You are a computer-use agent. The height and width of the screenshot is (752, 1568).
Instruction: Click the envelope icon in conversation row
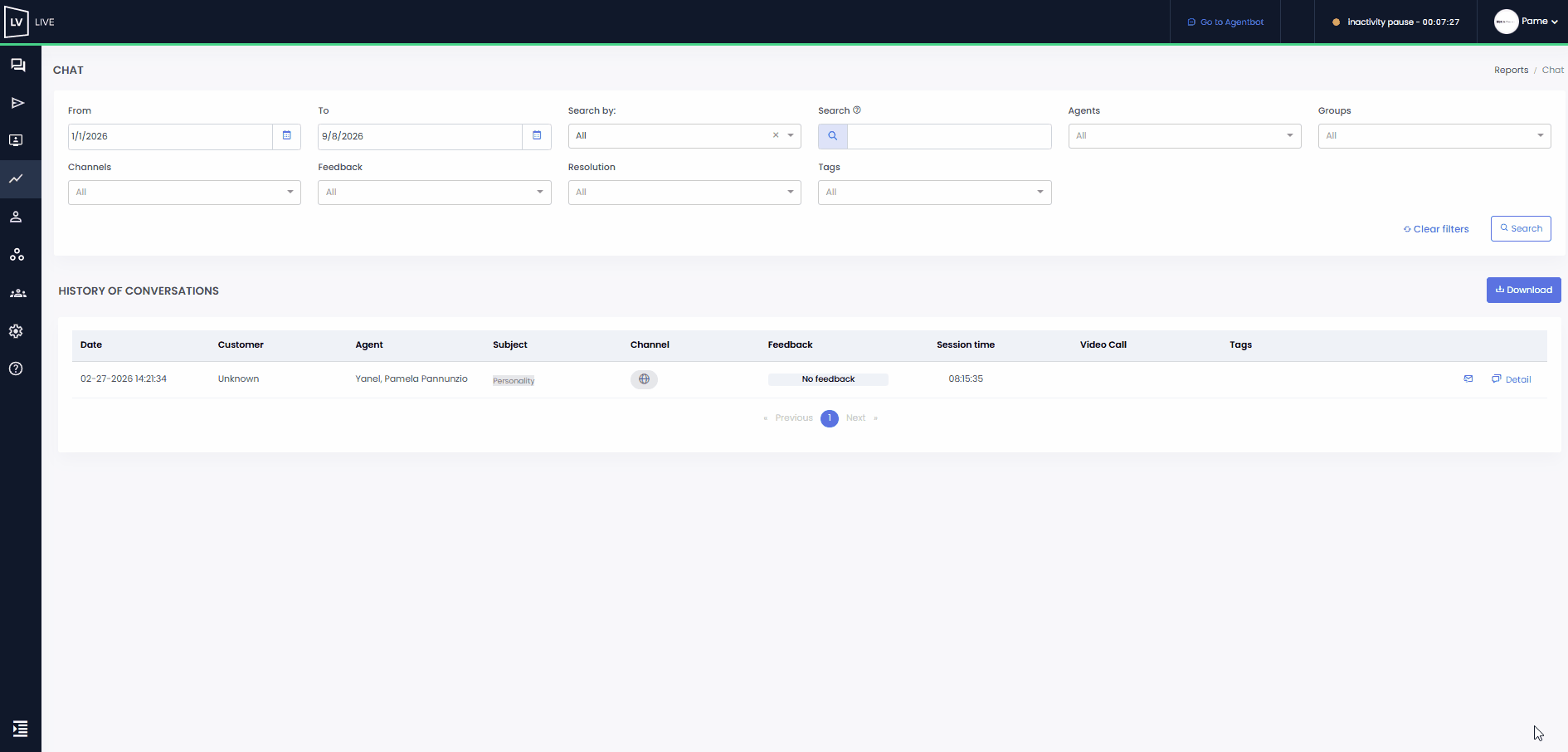(1468, 378)
